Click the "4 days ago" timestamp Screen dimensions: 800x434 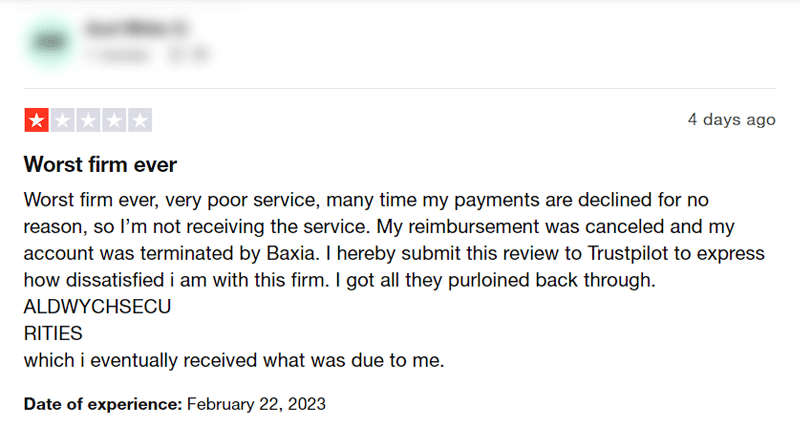pos(731,120)
